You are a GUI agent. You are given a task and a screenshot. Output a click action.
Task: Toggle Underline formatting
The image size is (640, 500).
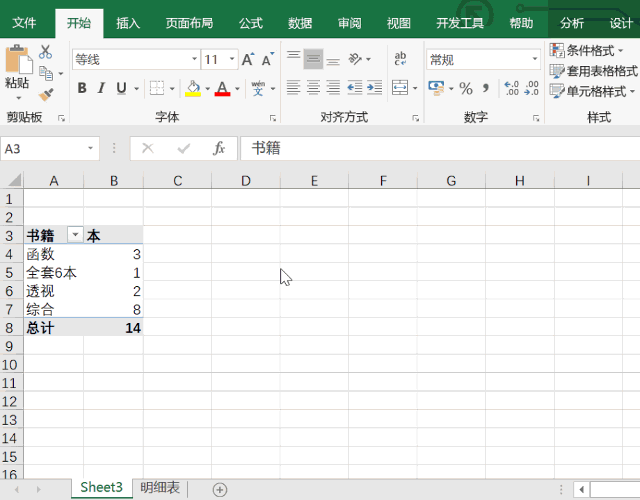(121, 88)
